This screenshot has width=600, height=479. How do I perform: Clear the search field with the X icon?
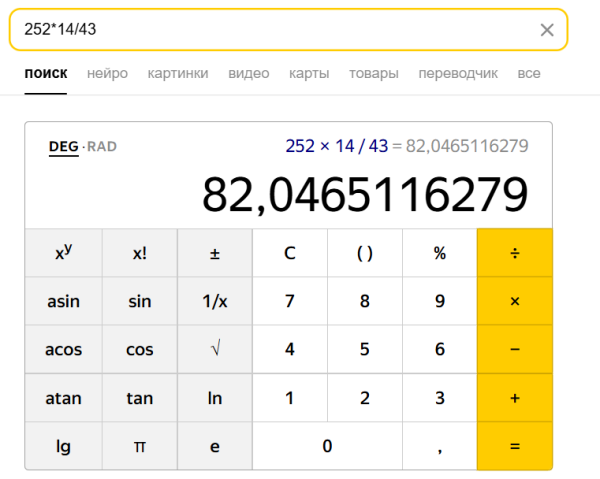click(547, 30)
